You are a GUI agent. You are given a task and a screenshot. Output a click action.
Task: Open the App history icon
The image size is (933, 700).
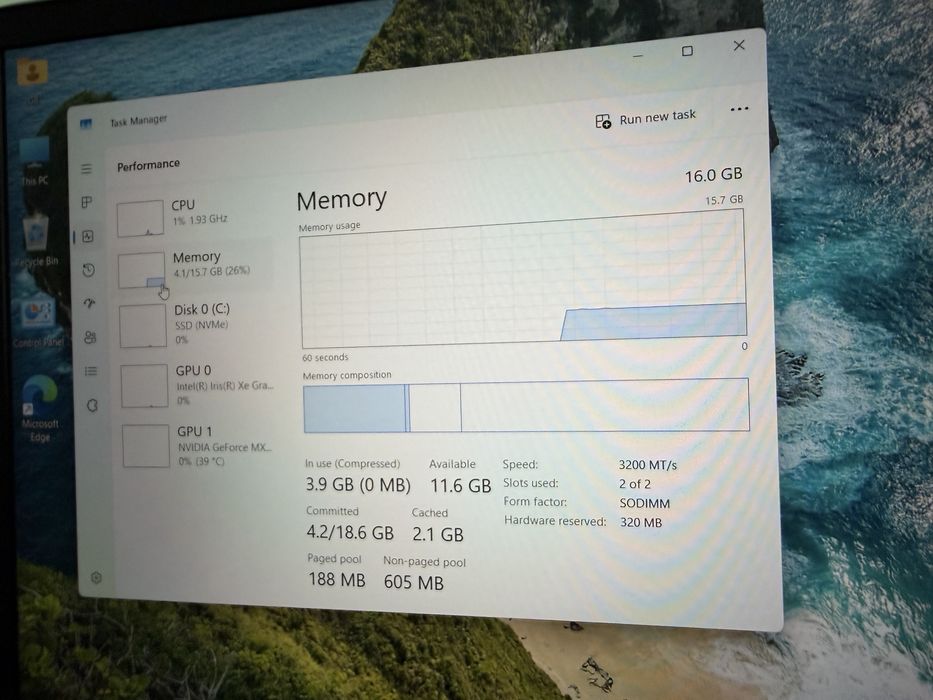point(89,270)
